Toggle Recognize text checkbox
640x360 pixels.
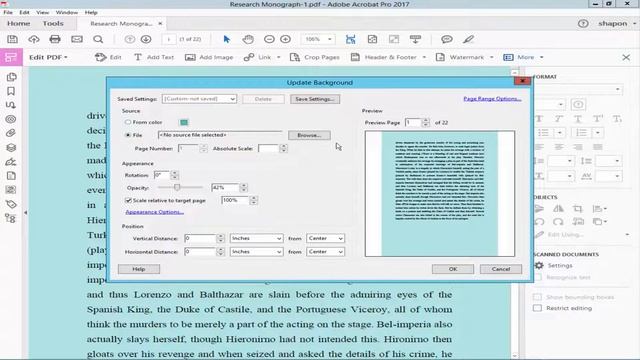point(538,277)
